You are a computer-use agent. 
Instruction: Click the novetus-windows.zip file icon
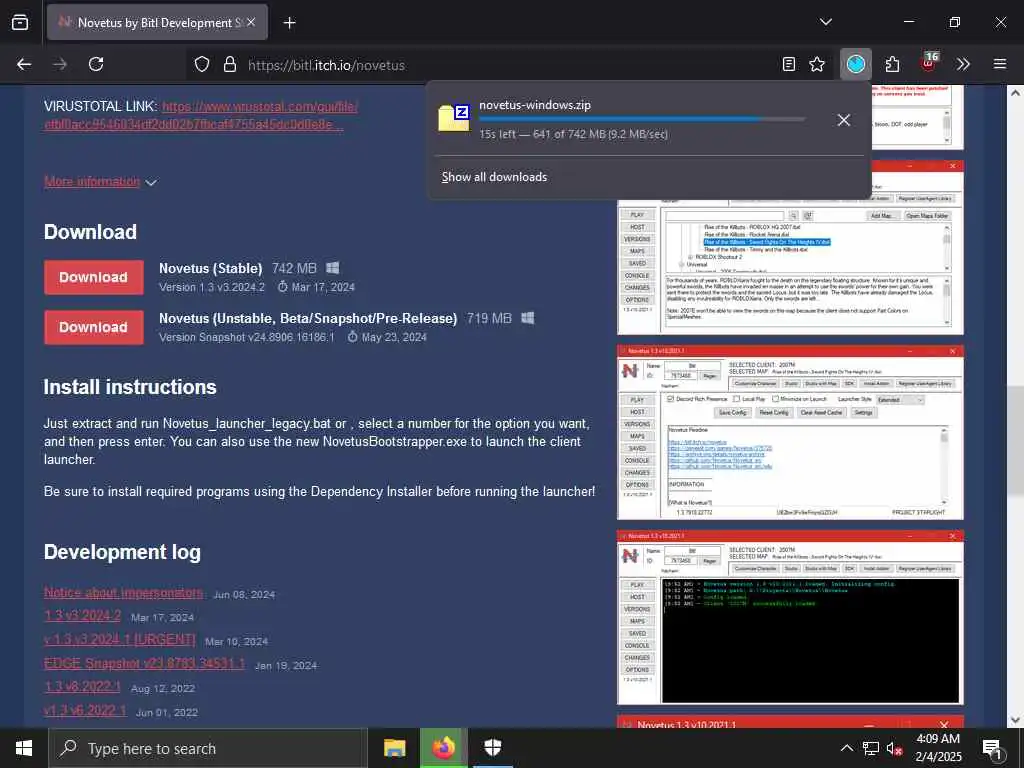(454, 118)
